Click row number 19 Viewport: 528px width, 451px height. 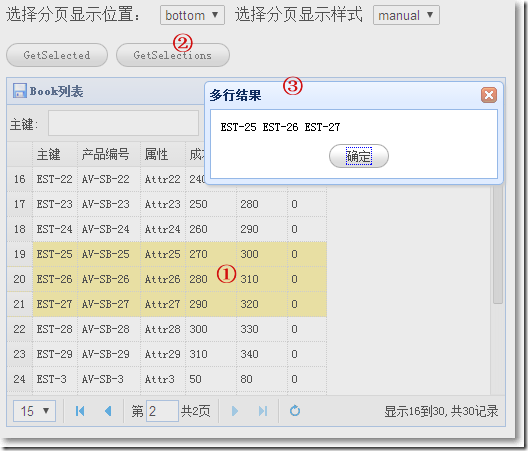pyautogui.click(x=19, y=254)
